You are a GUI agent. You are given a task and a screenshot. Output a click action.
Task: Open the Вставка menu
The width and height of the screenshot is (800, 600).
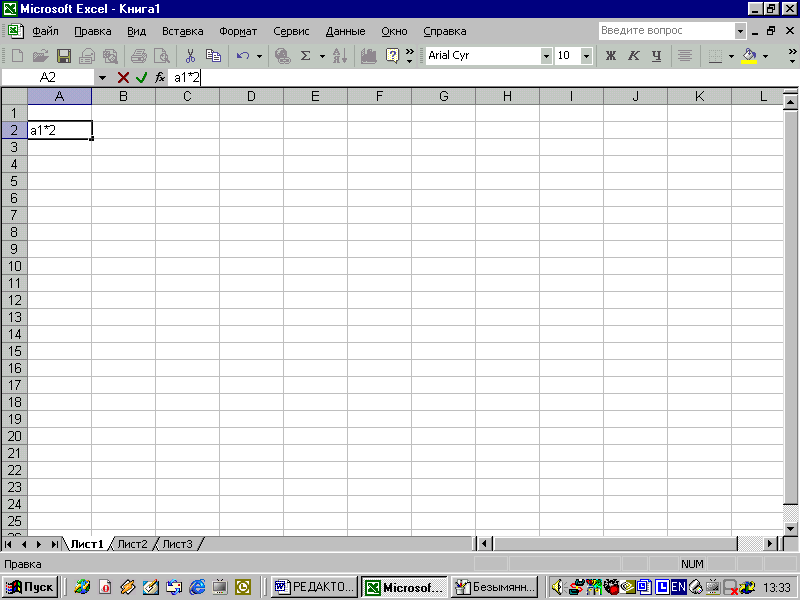183,31
